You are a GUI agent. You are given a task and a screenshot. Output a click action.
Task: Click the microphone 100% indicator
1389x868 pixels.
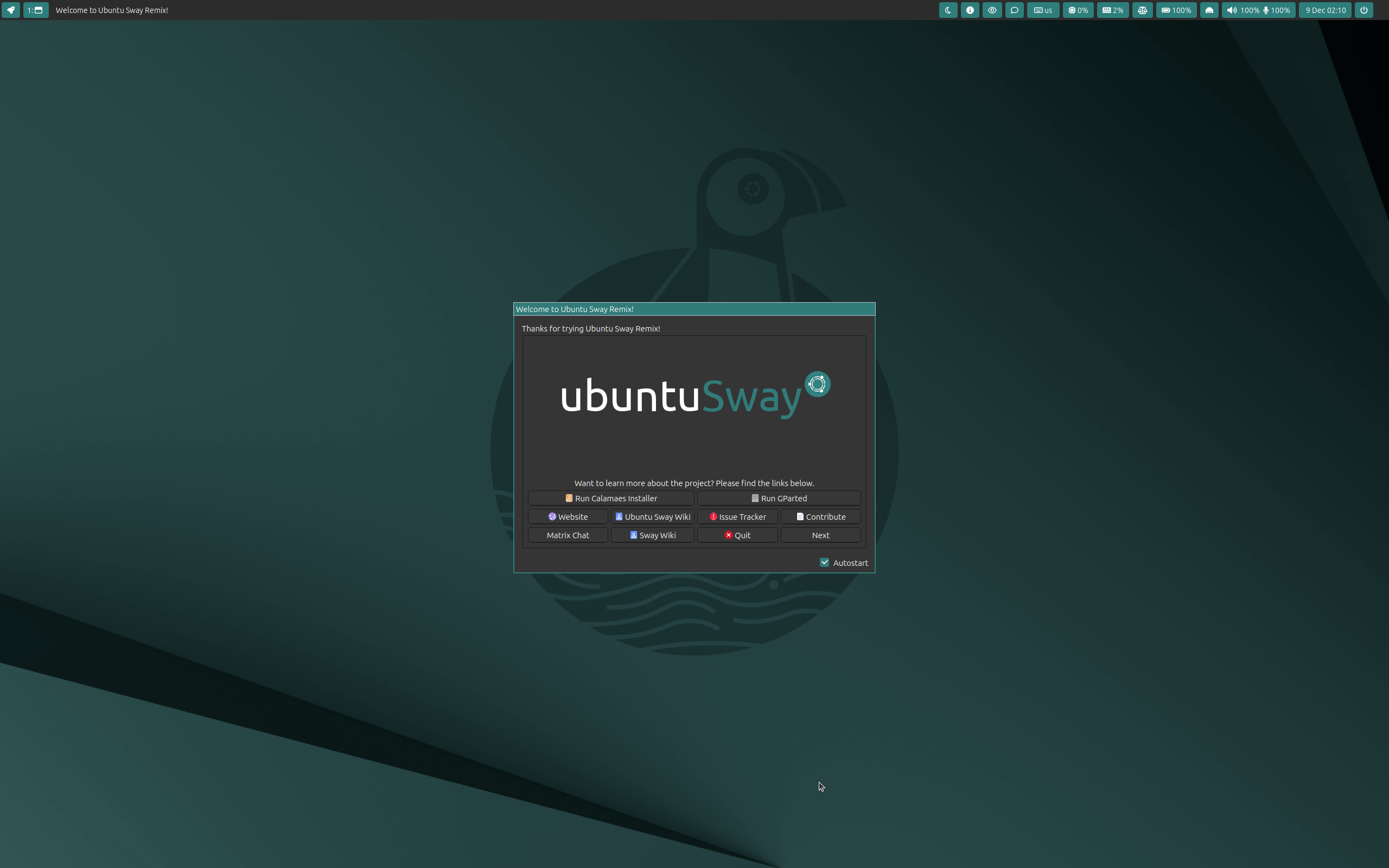[1277, 10]
